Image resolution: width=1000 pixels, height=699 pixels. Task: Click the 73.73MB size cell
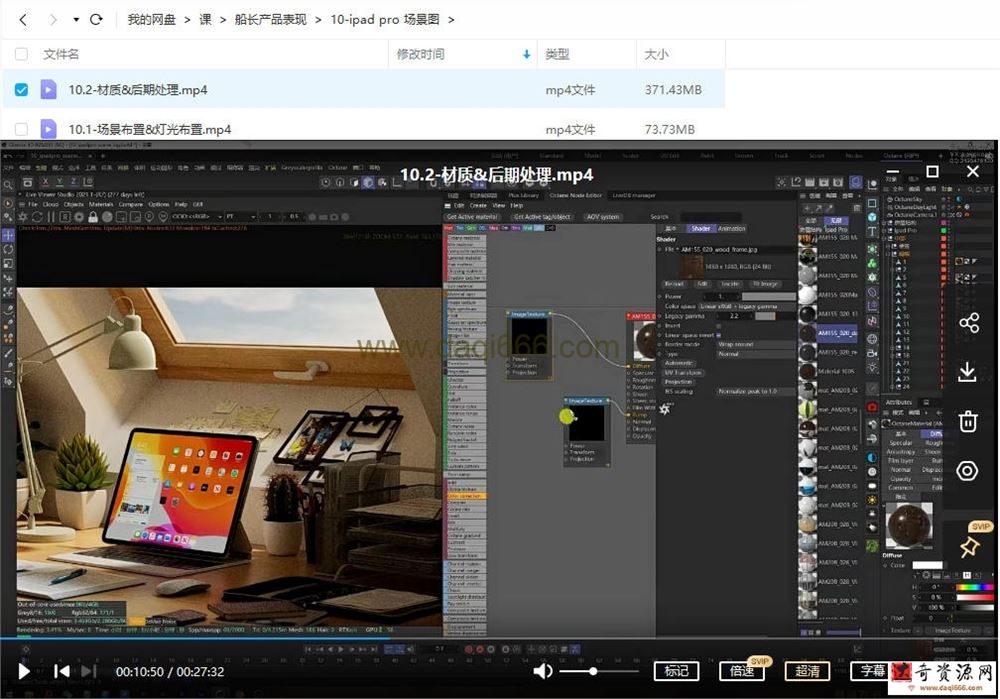point(669,129)
